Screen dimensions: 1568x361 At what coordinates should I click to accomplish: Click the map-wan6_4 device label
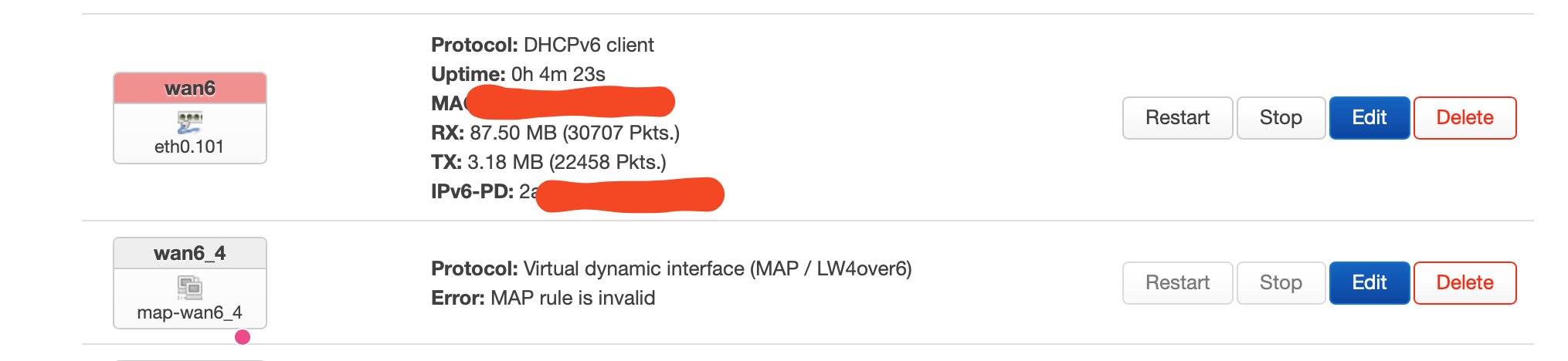click(189, 312)
